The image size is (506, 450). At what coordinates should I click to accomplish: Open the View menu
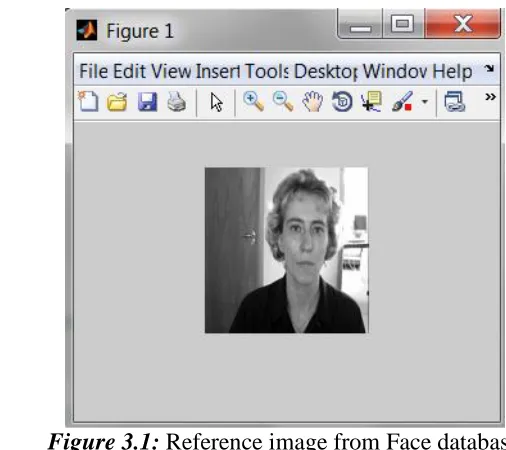[x=171, y=71]
